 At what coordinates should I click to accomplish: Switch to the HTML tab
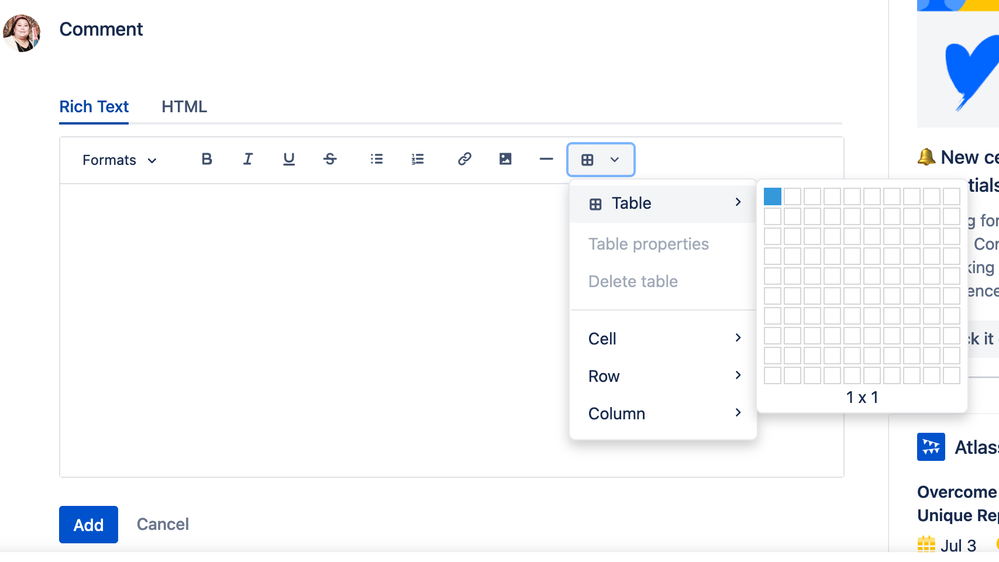pyautogui.click(x=184, y=106)
